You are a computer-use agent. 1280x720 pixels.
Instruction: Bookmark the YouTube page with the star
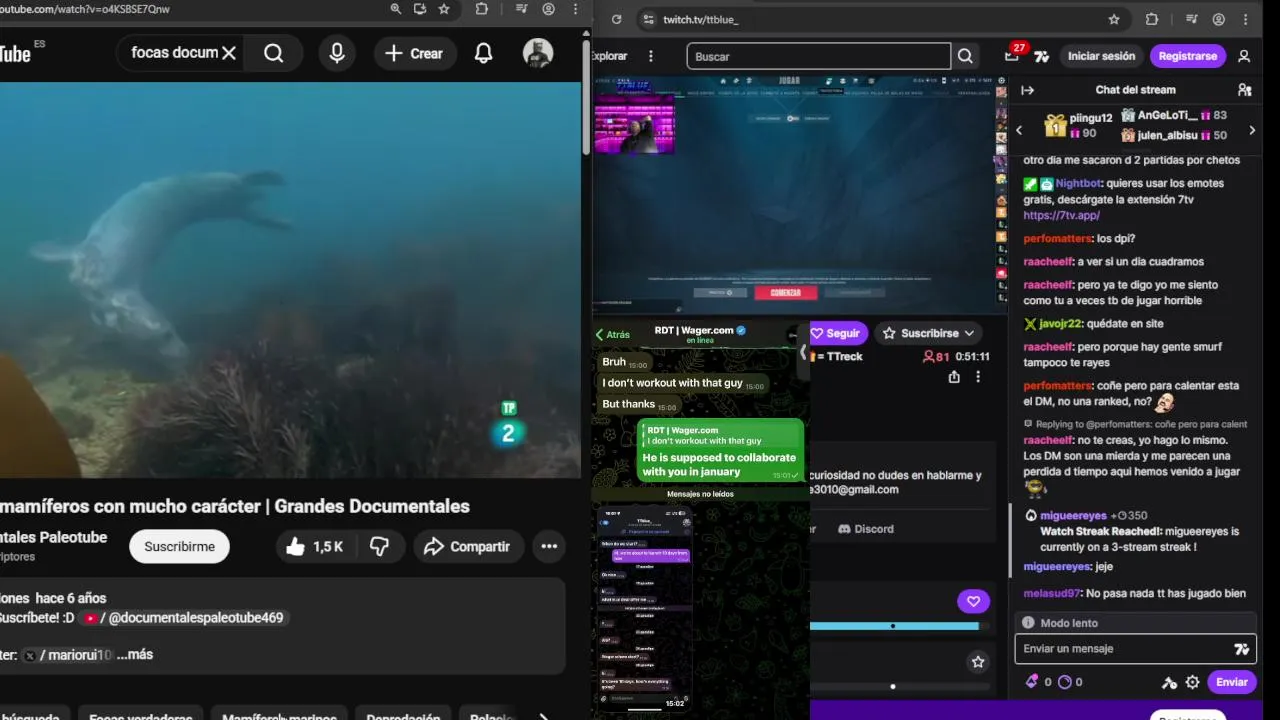(x=444, y=9)
